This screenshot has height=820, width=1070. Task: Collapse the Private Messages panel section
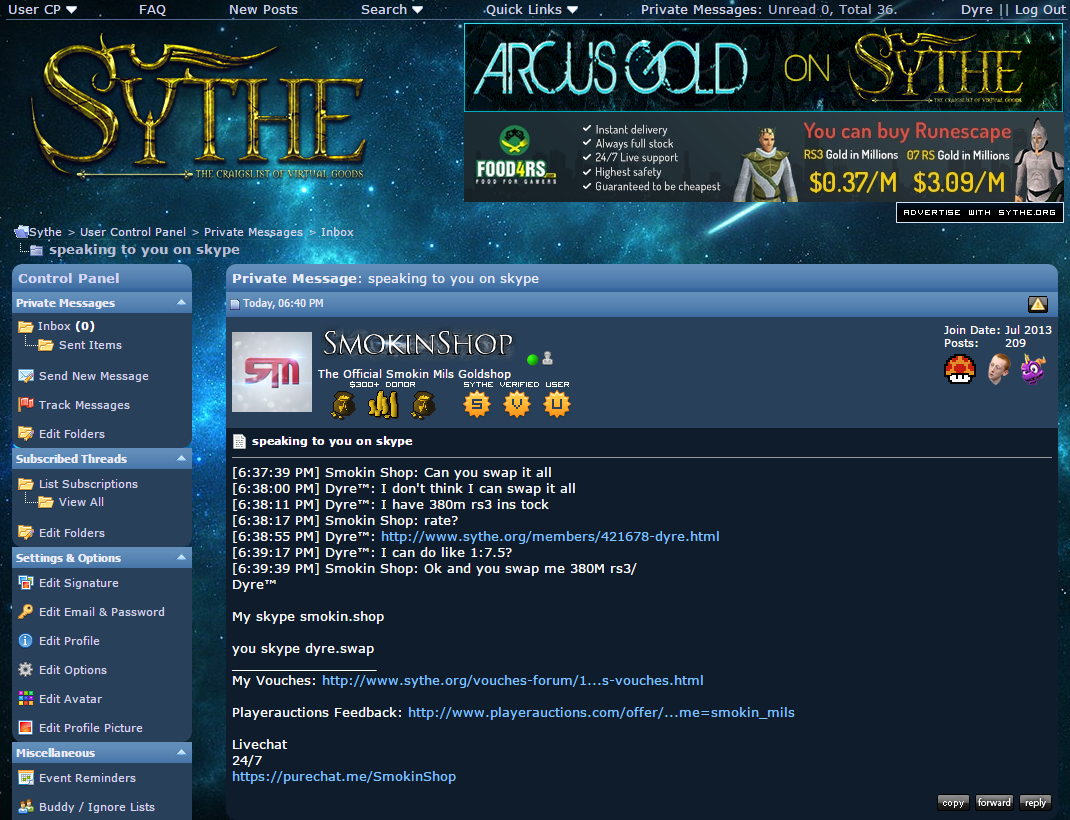tap(182, 302)
